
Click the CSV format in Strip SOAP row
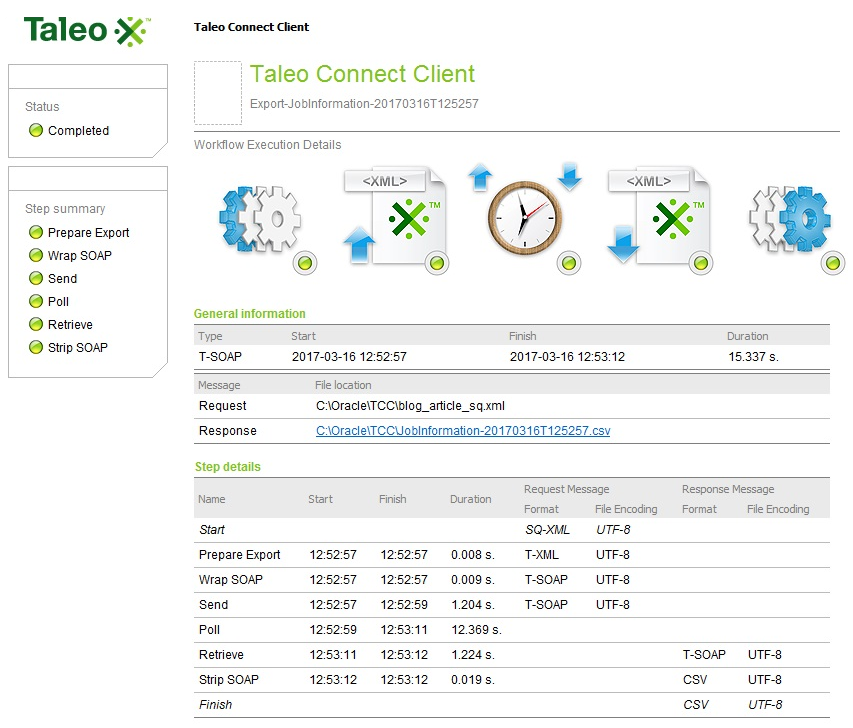[x=695, y=680]
